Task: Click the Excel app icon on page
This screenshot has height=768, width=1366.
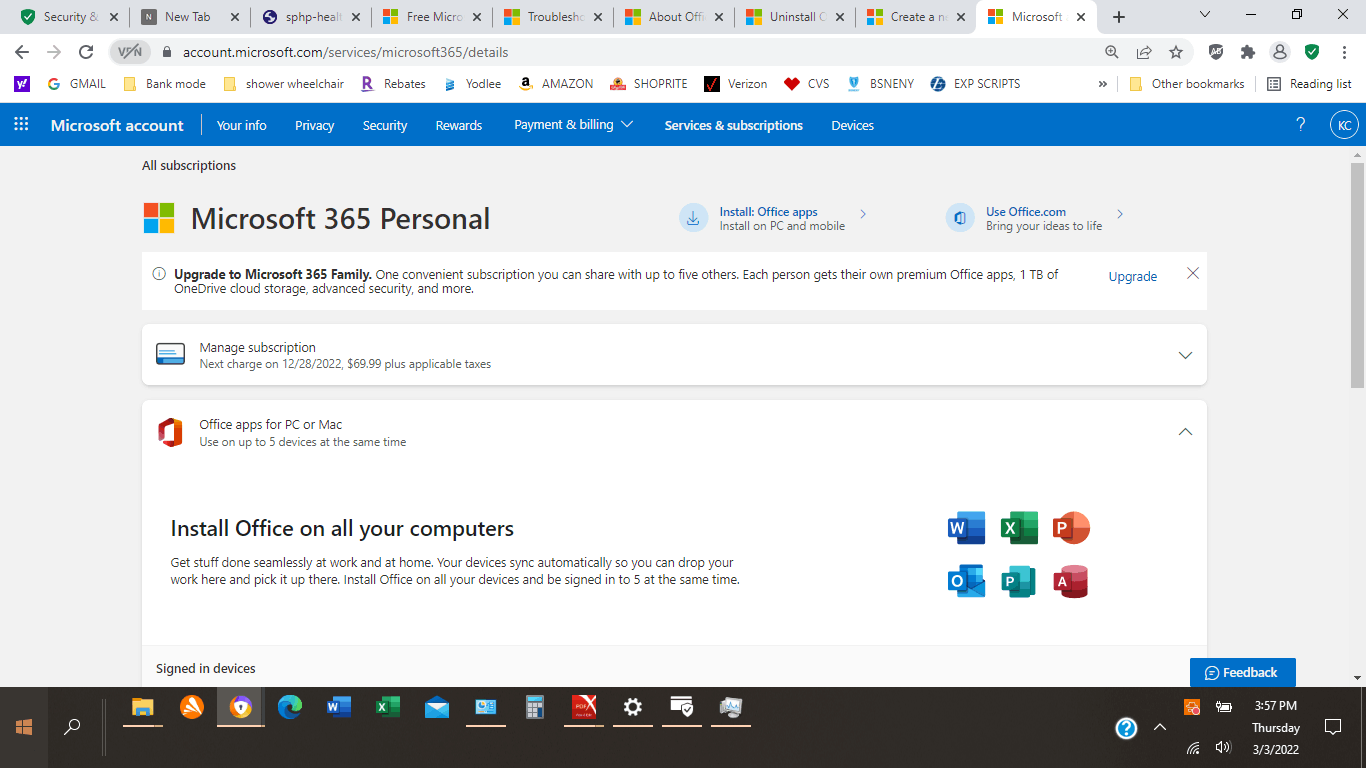Action: 1019,528
